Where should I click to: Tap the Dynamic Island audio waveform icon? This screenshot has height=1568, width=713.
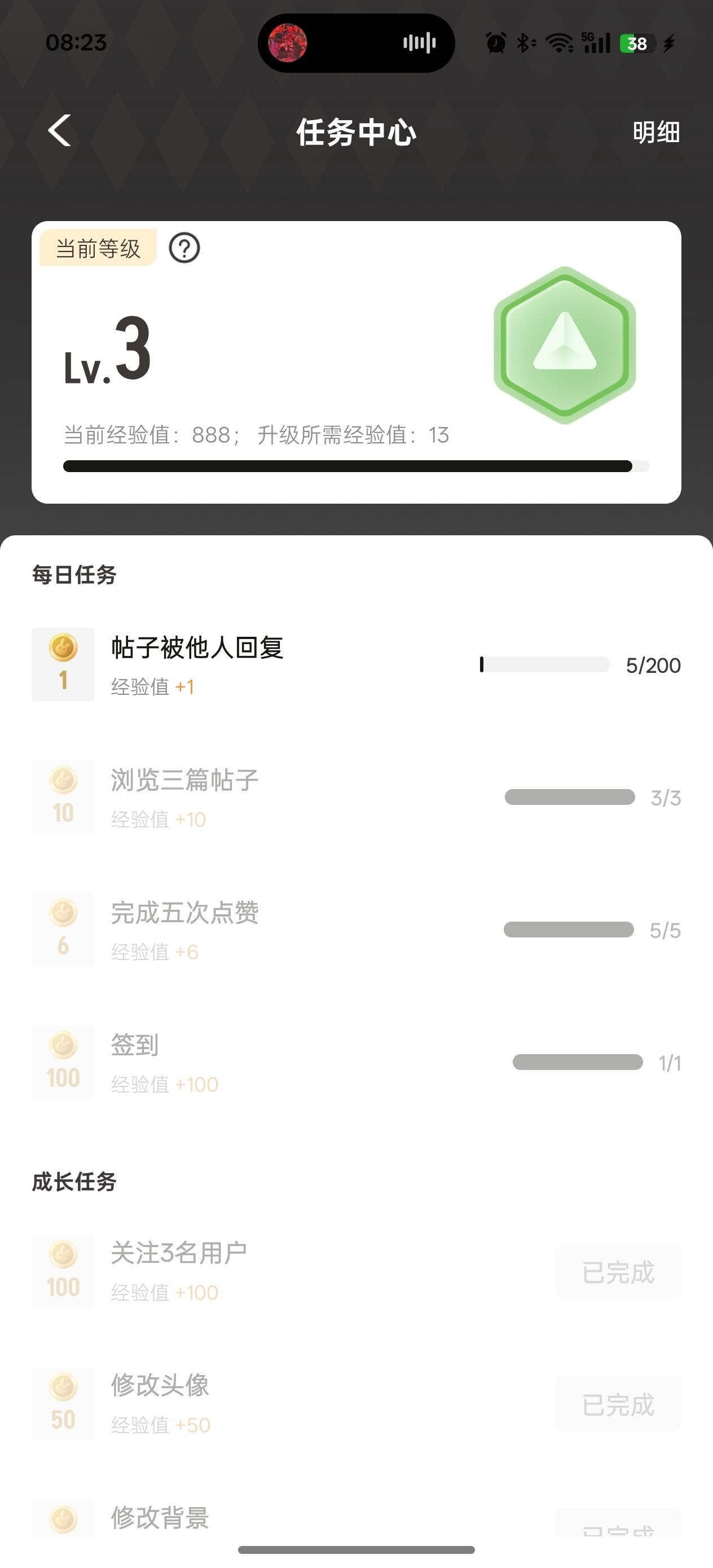pos(420,43)
